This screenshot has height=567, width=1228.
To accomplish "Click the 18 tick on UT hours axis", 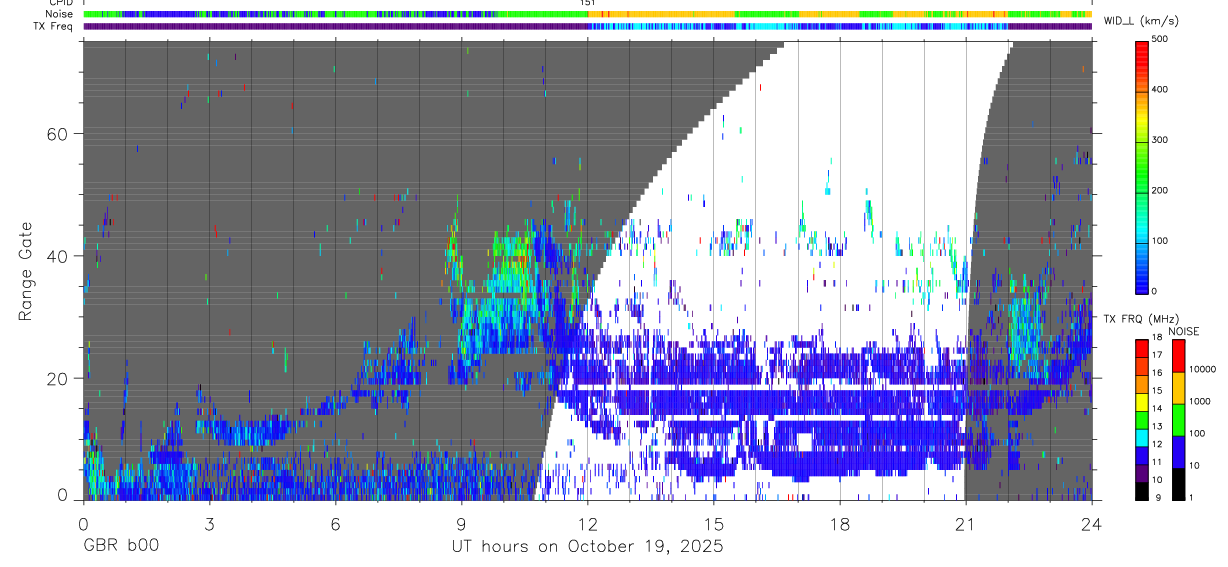I will coord(840,523).
